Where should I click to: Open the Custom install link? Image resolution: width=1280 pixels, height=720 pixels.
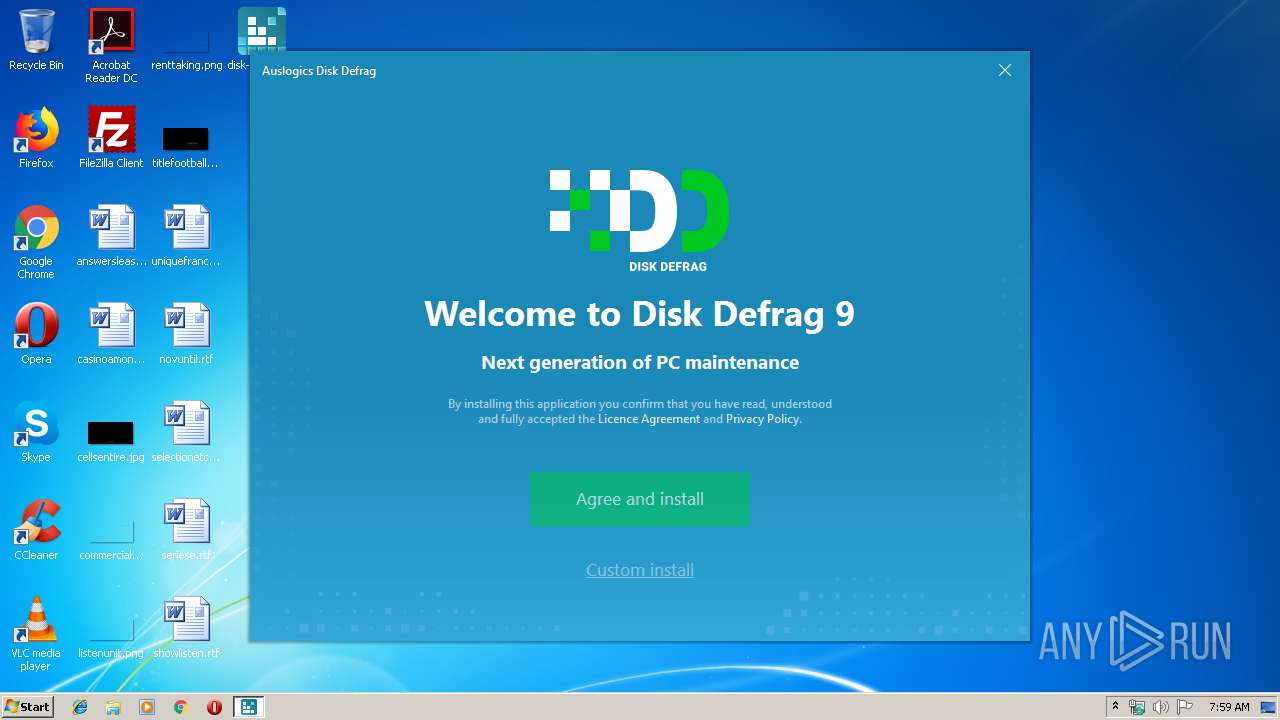640,570
